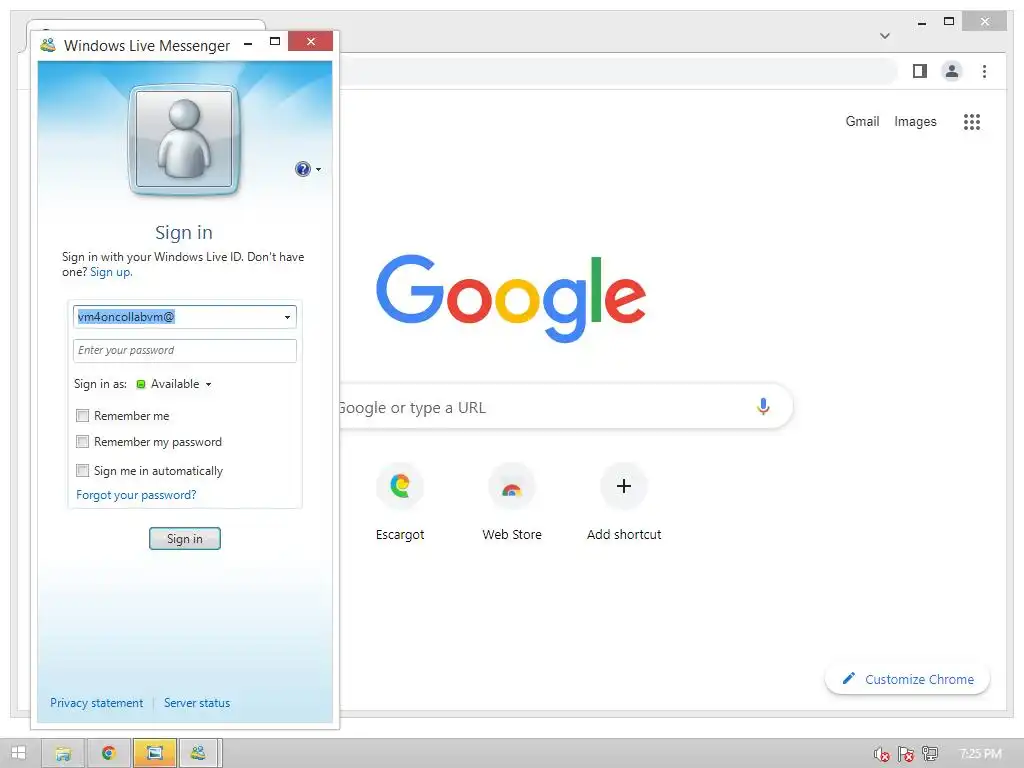The image size is (1024, 768).
Task: Click the Windows Live Messenger title bar icon
Action: coord(48,45)
